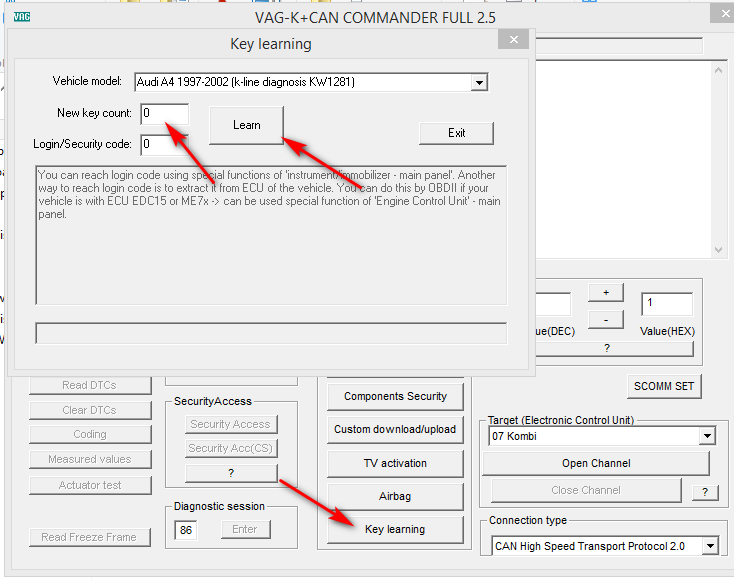Image resolution: width=734 pixels, height=581 pixels.
Task: Open the Vehicle model dropdown
Action: click(x=479, y=83)
